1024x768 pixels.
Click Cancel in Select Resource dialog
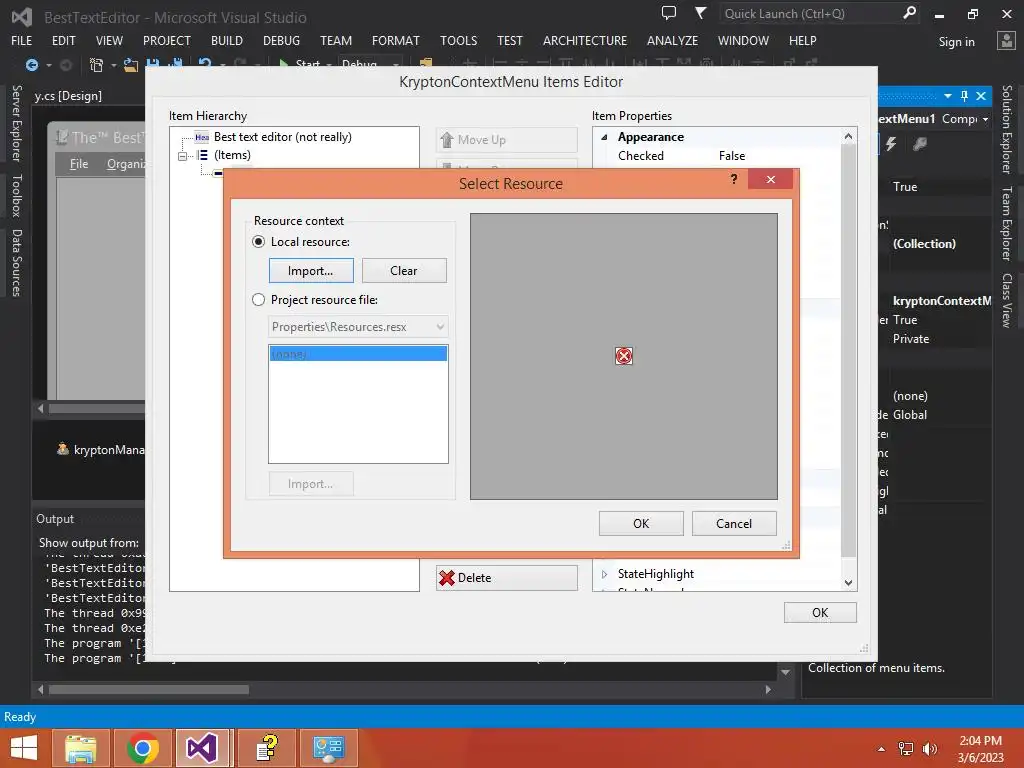733,523
